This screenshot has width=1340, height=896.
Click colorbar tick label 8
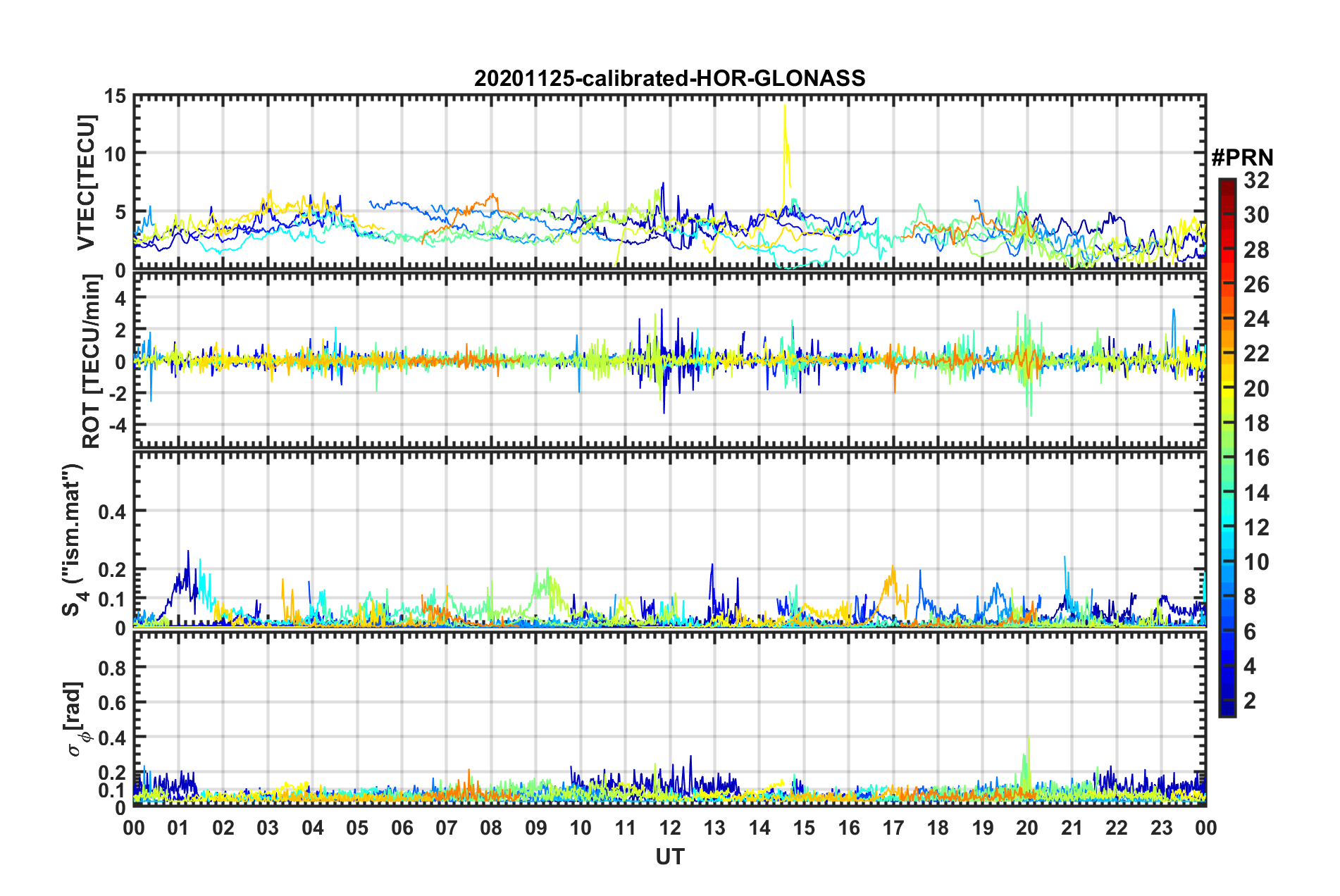[x=1250, y=597]
